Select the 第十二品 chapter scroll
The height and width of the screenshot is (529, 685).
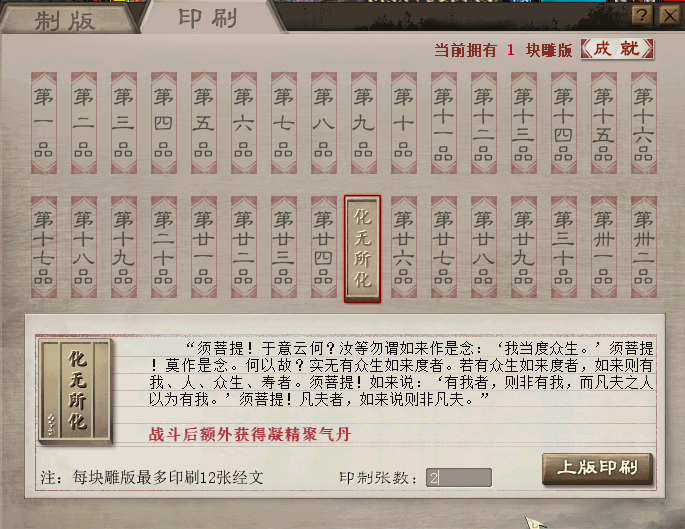pyautogui.click(x=484, y=123)
